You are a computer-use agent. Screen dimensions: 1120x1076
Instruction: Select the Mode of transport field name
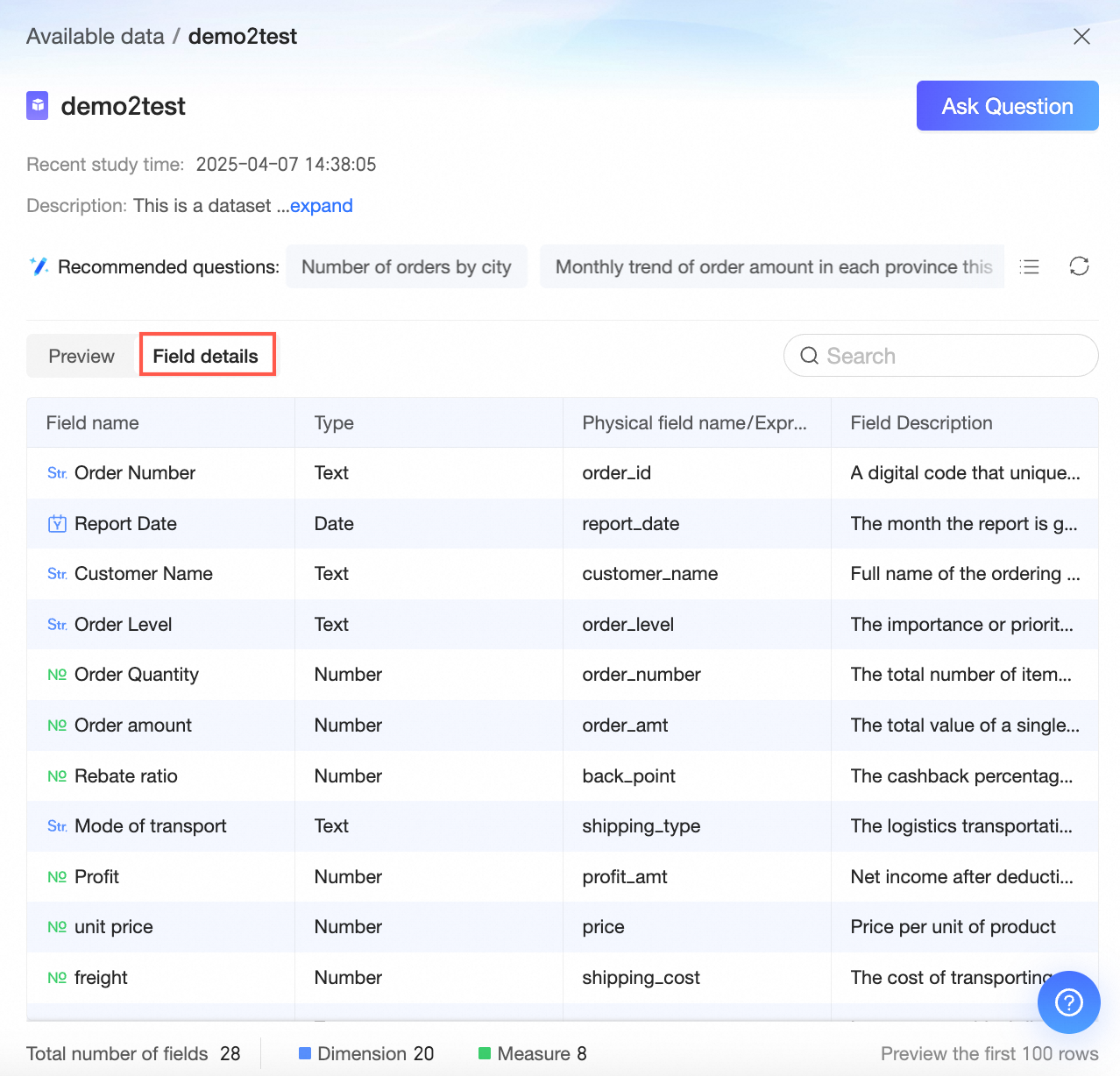coord(151,826)
